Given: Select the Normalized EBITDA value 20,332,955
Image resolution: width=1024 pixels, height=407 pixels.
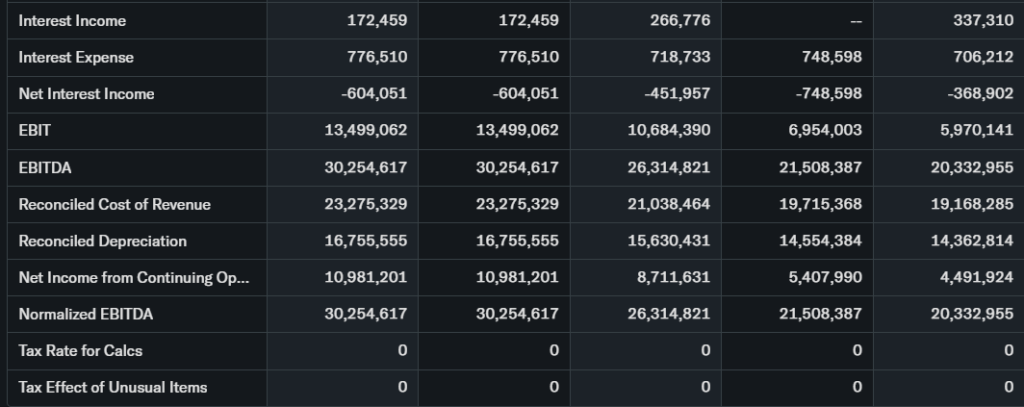Looking at the screenshot, I should pos(971,314).
